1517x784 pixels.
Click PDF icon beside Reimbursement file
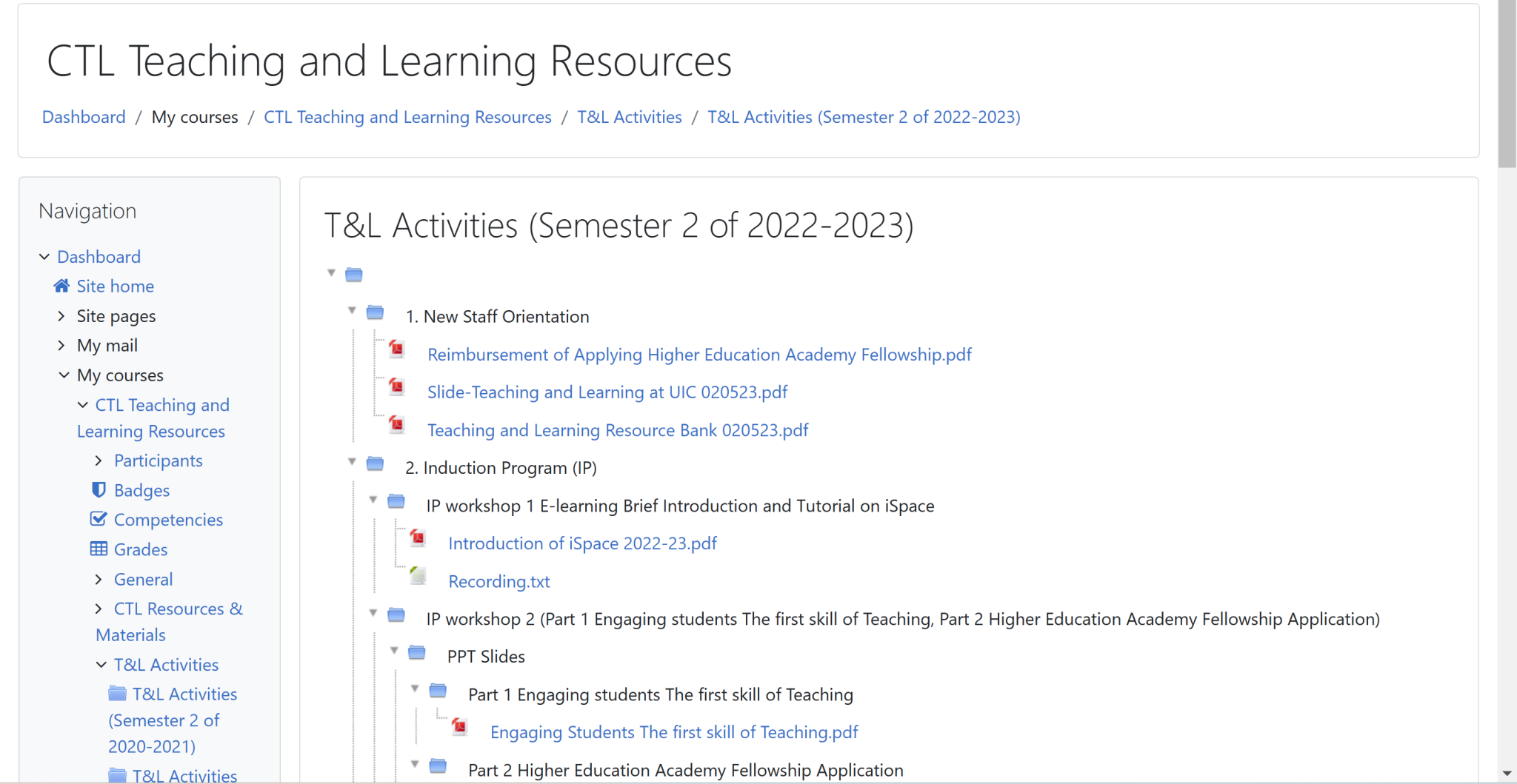click(397, 349)
